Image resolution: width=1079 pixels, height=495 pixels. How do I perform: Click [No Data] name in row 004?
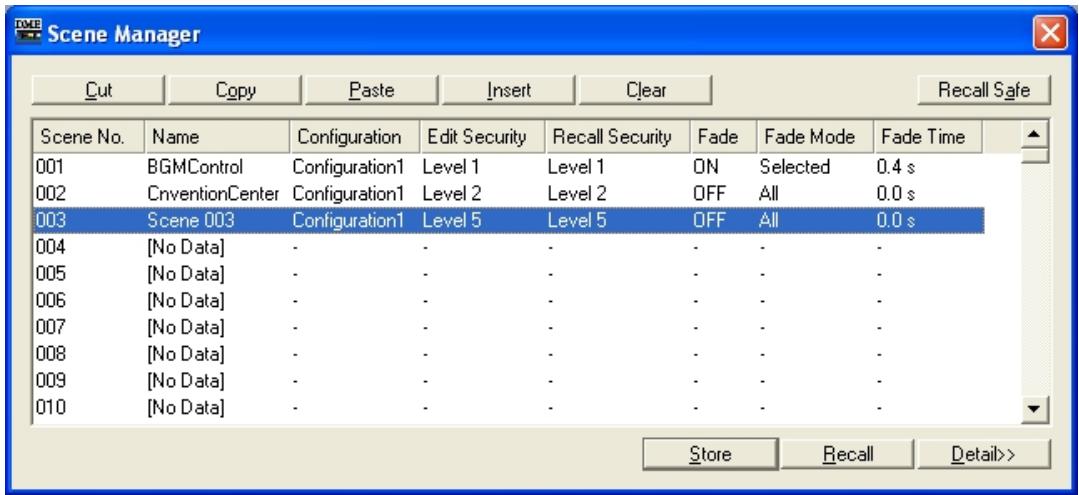click(186, 247)
